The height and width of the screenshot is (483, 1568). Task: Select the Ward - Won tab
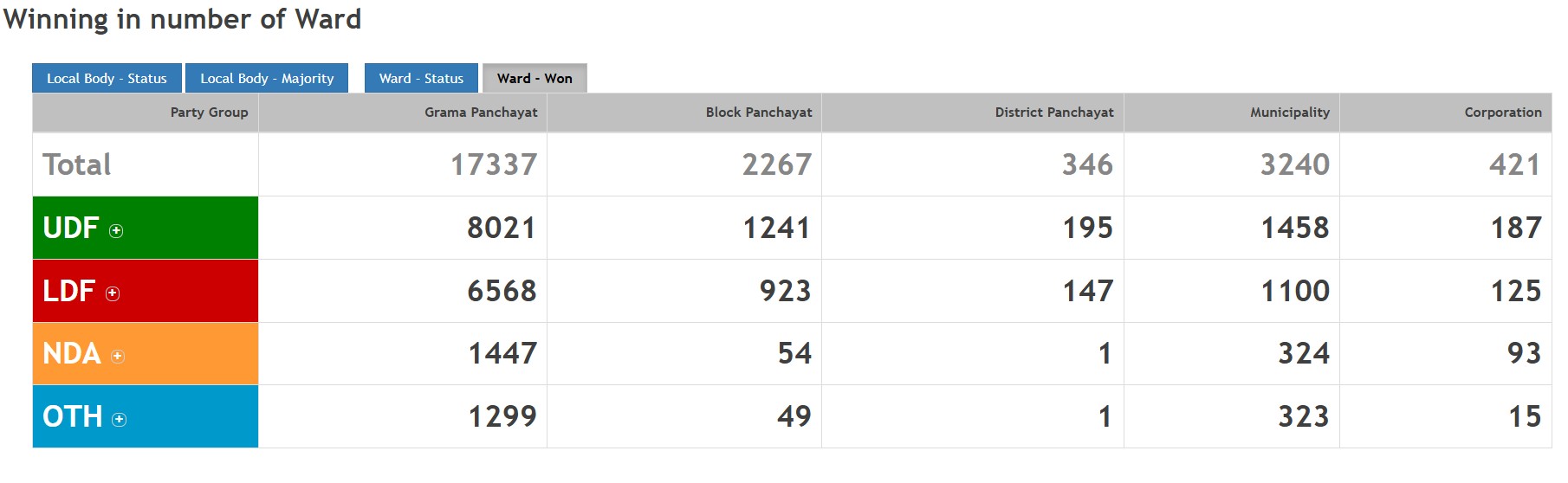(535, 78)
